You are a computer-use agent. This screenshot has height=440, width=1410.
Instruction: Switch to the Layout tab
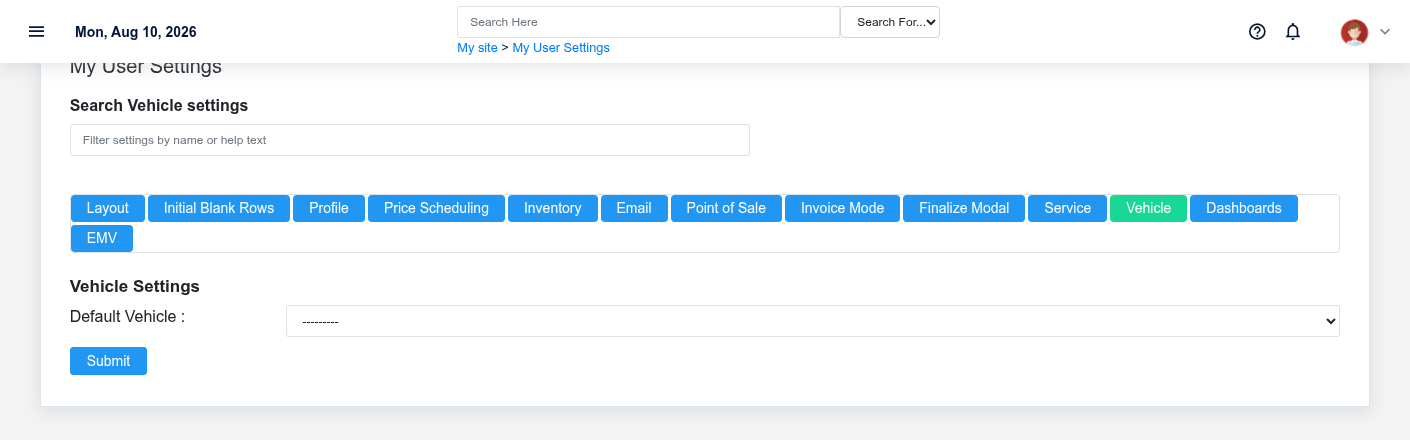point(108,208)
